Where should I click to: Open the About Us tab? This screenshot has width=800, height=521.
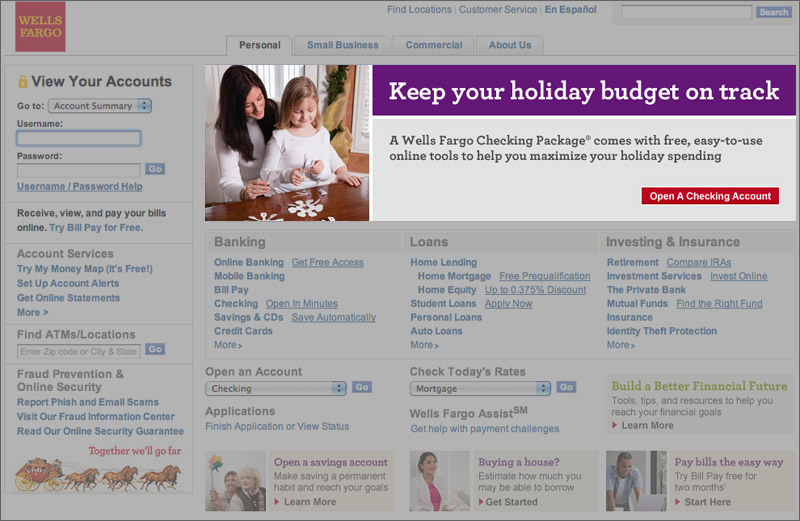510,45
